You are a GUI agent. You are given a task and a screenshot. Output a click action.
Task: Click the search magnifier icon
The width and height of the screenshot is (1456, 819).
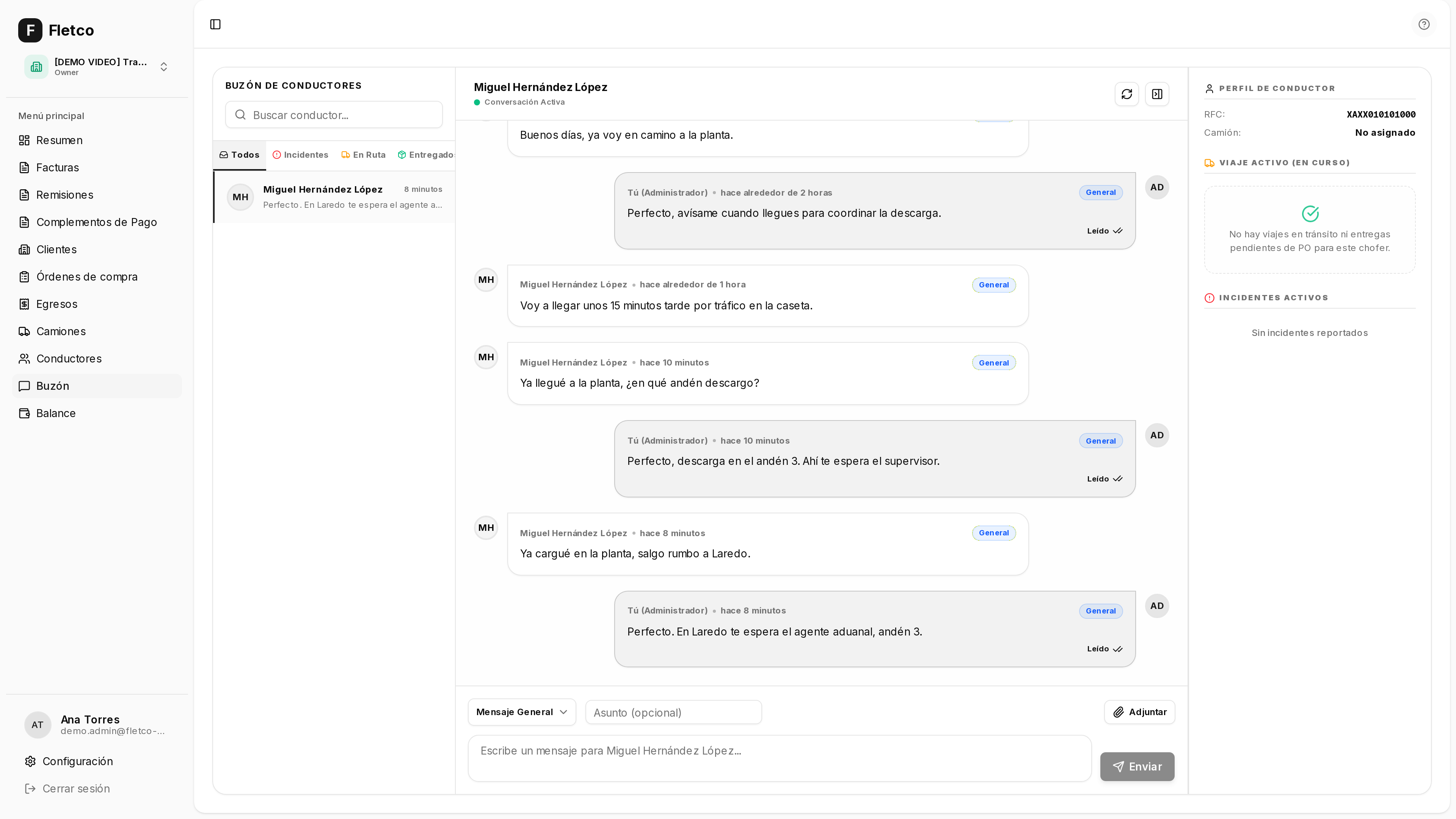coord(240,115)
